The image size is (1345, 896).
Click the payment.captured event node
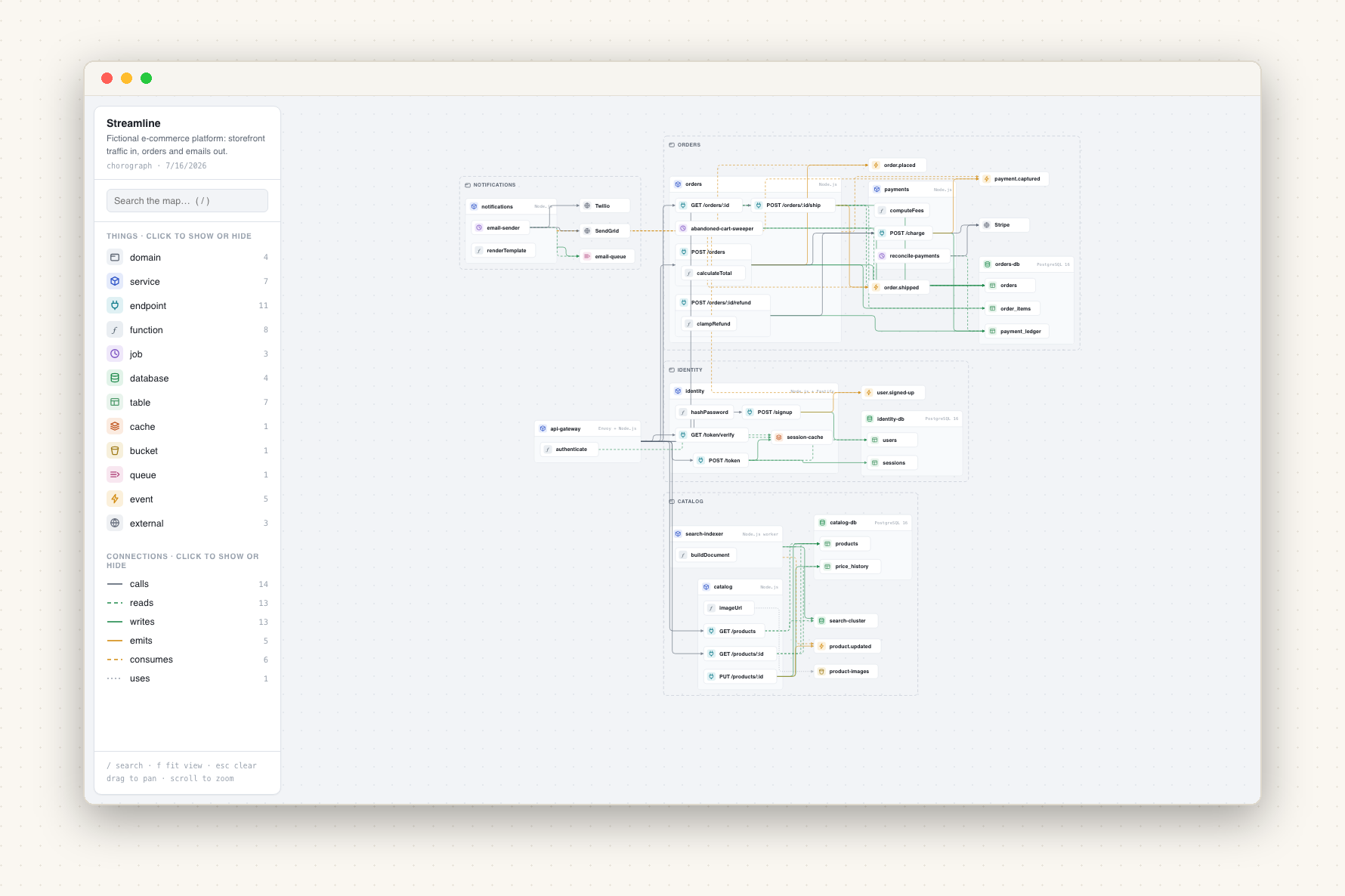coord(1013,179)
